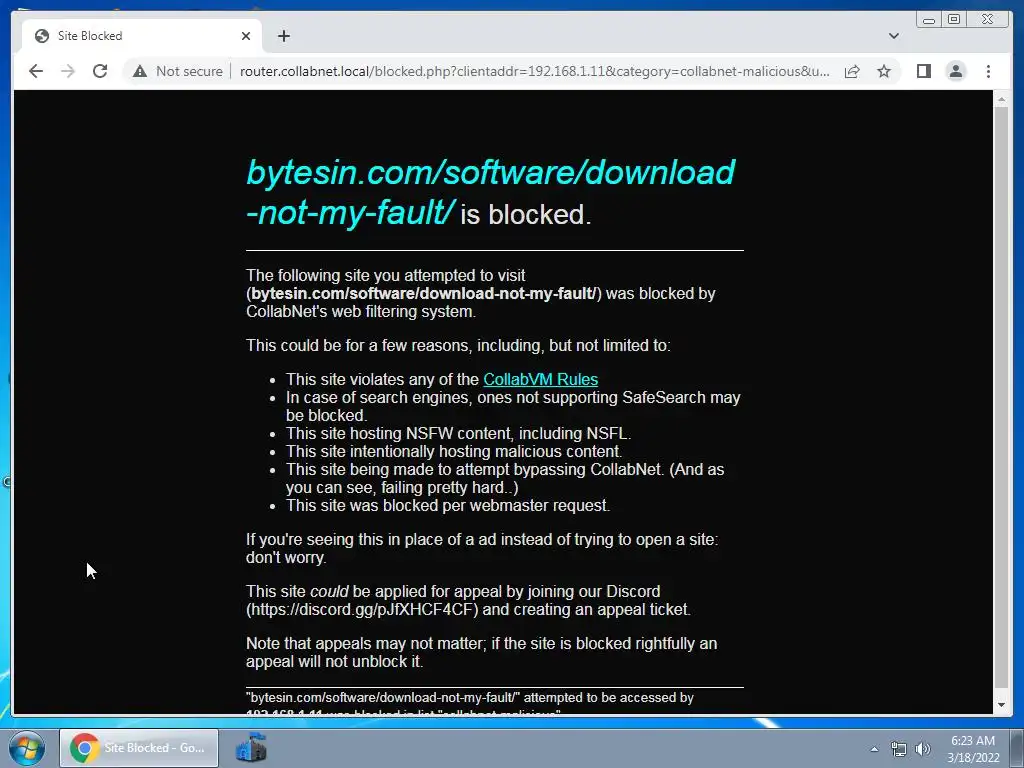Click the page scrollbar down arrow
Viewport: 1024px width, 768px height.
click(1001, 705)
